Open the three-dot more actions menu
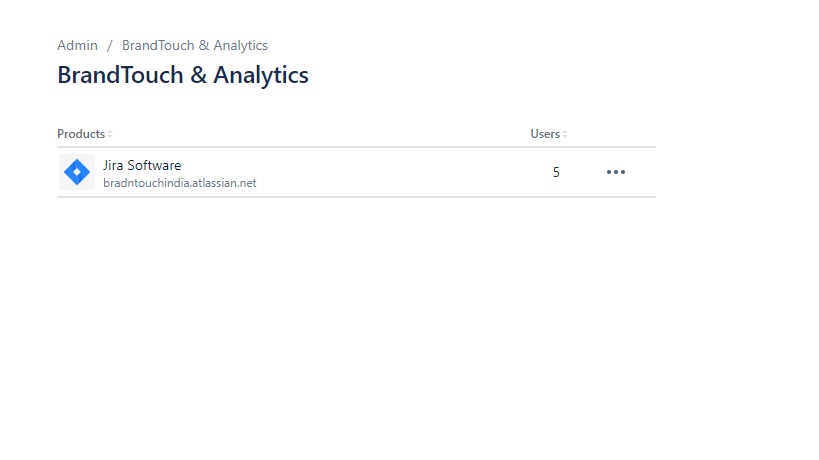 [616, 172]
